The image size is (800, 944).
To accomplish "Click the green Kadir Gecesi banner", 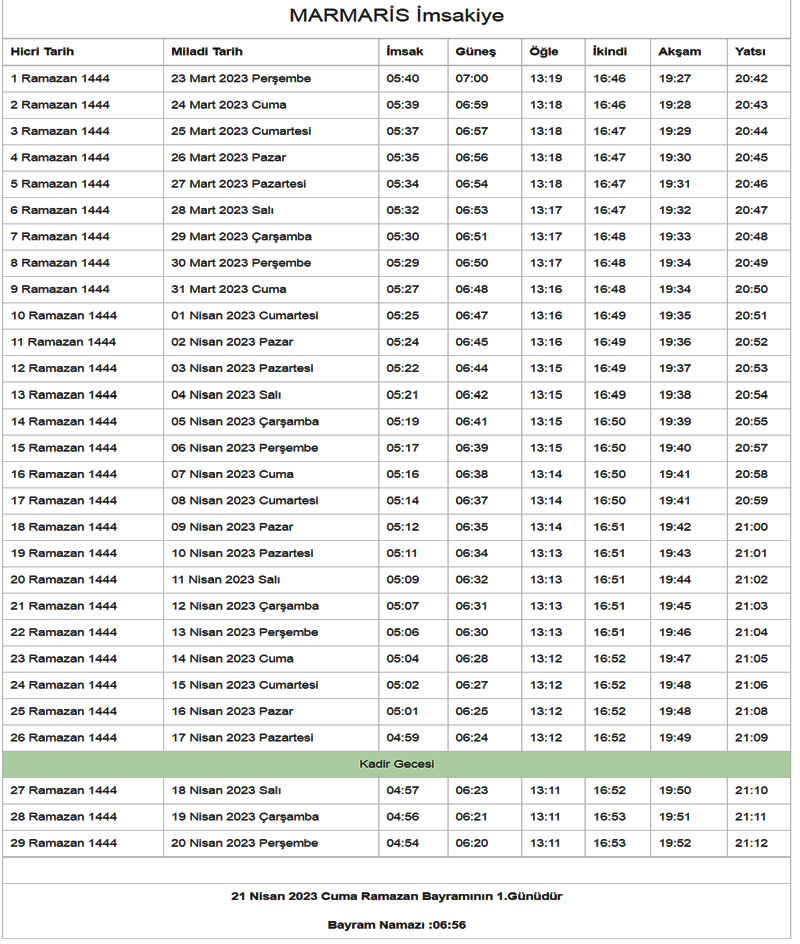I will 396,764.
